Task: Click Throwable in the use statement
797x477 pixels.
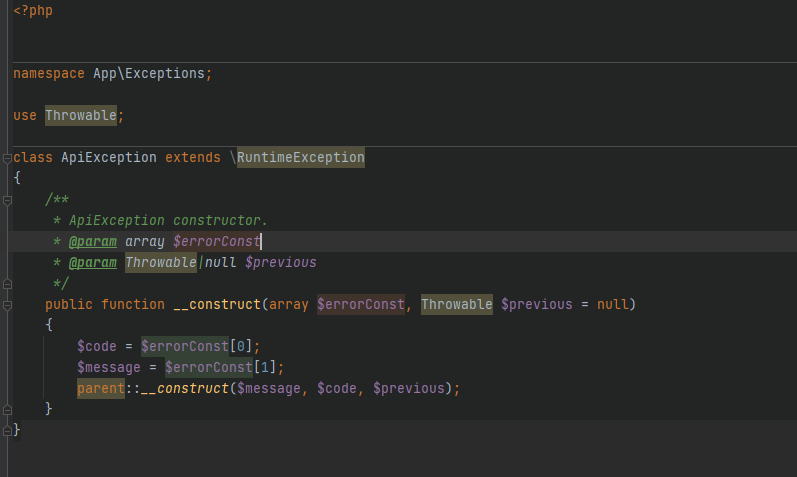Action: [81, 115]
